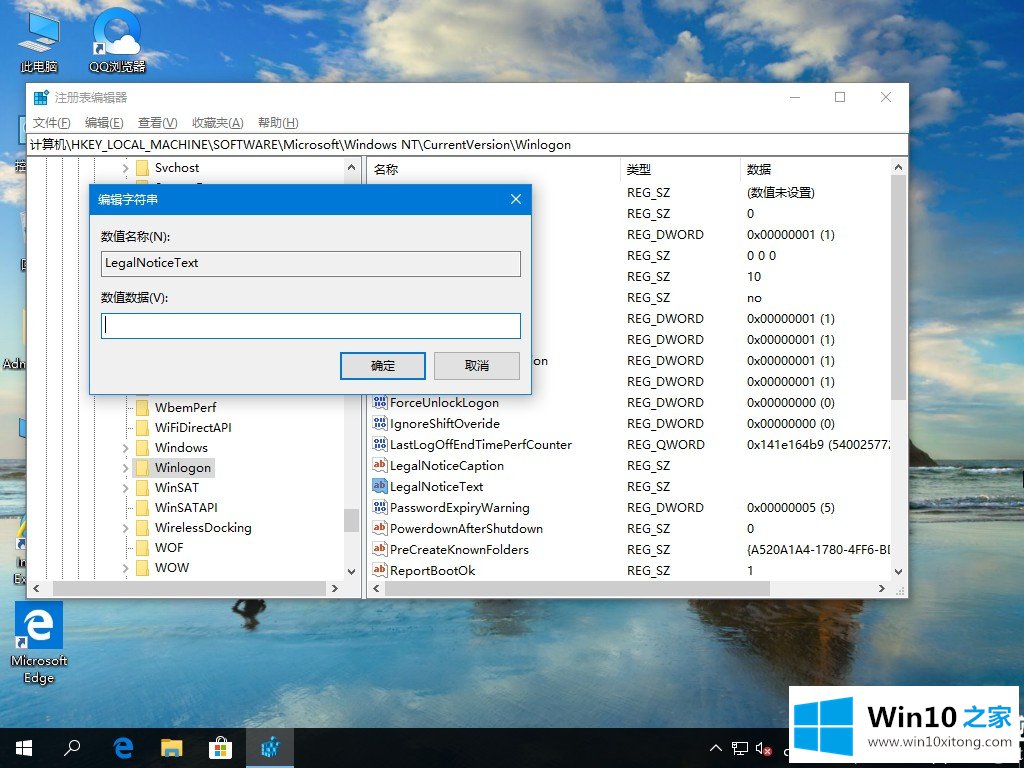This screenshot has height=768, width=1024.
Task: Click the WOW folder icon
Action: (x=142, y=568)
